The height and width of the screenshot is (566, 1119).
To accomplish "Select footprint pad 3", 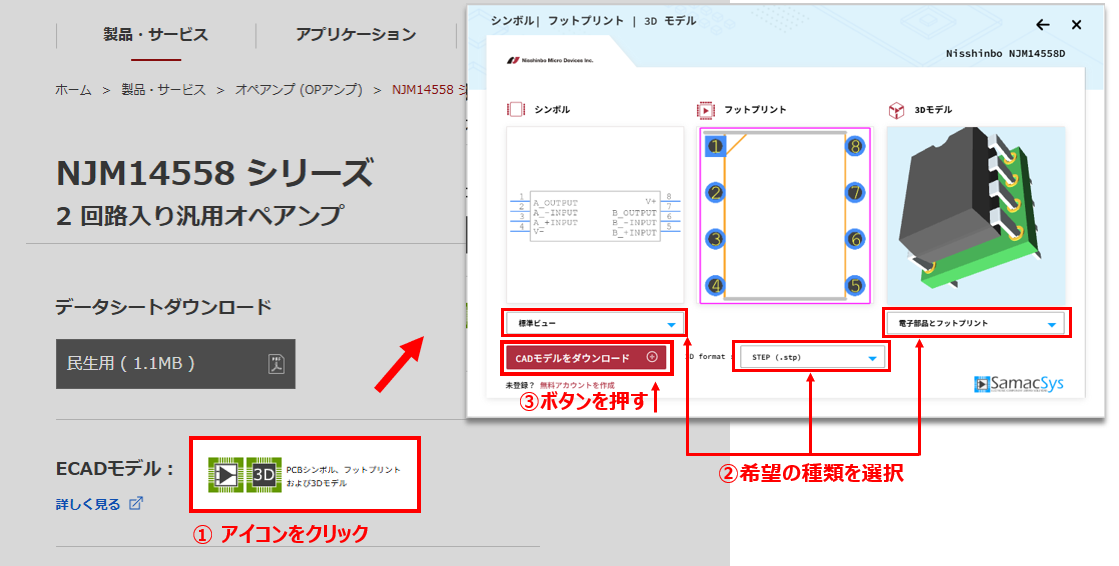I will pos(715,239).
